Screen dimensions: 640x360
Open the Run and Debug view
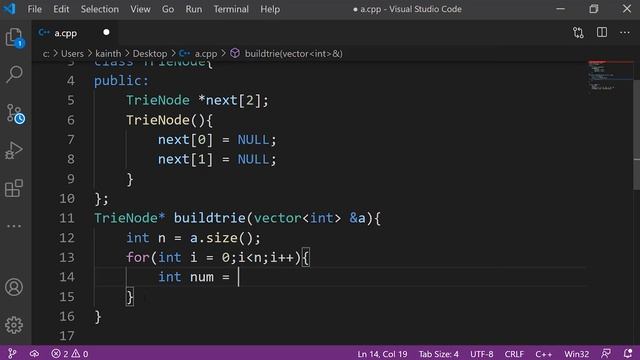[x=14, y=151]
